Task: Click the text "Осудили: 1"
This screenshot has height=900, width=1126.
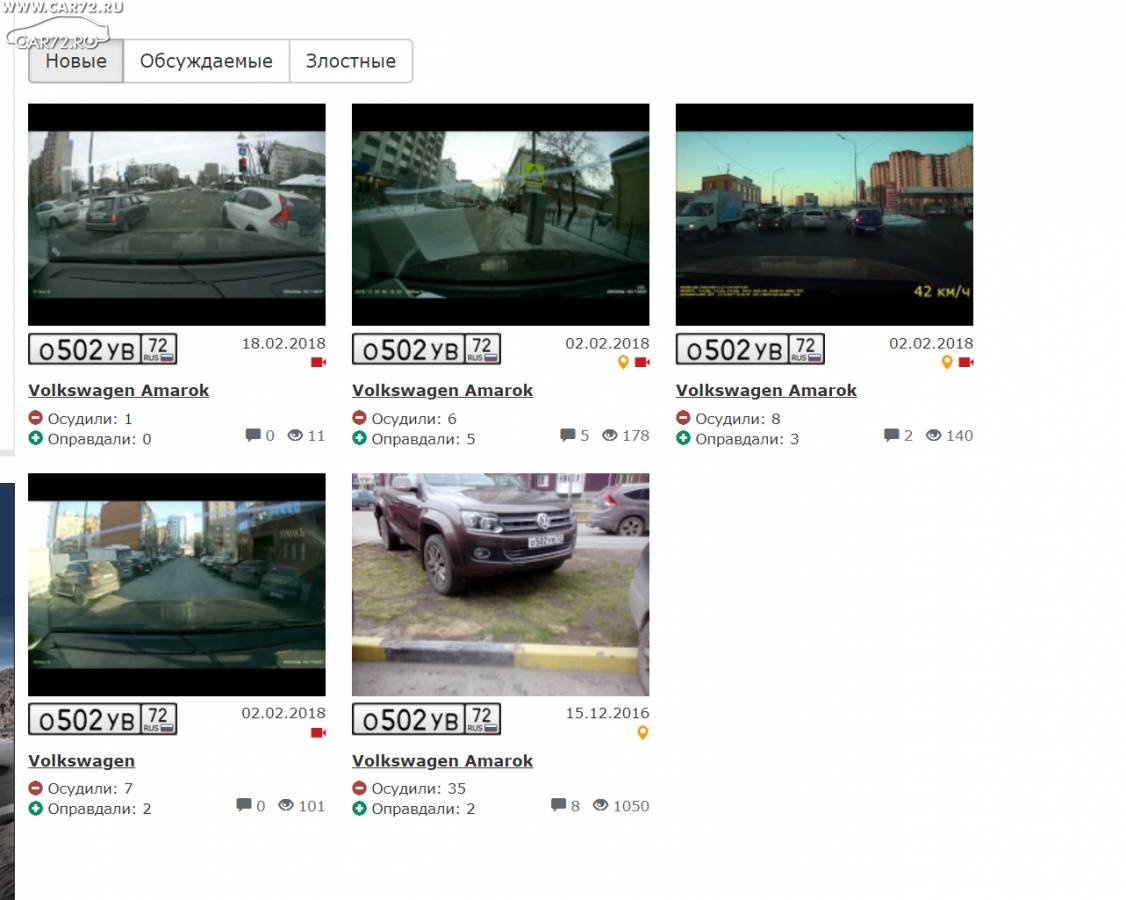Action: click(x=90, y=419)
